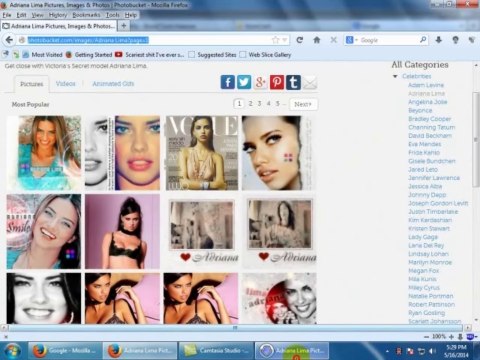The height and width of the screenshot is (360, 480).
Task: Open Web Slice Gallery bookmark
Action: click(x=266, y=55)
